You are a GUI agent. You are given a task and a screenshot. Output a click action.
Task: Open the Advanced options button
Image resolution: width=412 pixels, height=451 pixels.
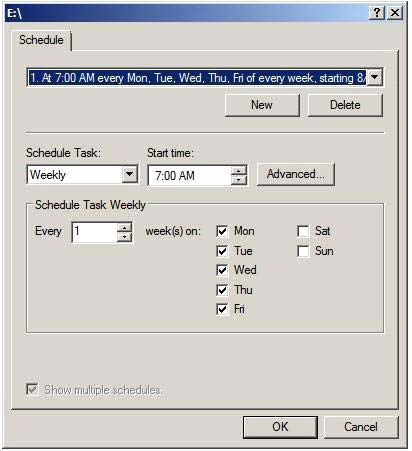click(296, 174)
